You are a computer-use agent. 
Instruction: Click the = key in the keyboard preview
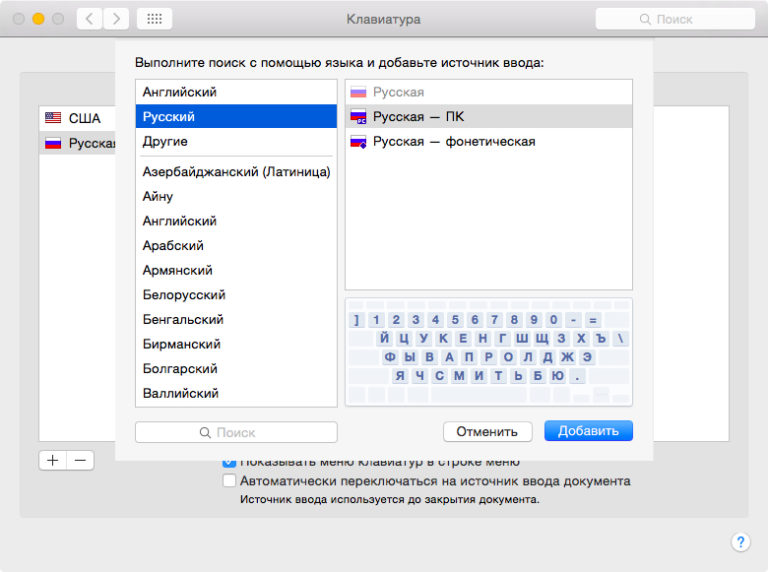[593, 320]
